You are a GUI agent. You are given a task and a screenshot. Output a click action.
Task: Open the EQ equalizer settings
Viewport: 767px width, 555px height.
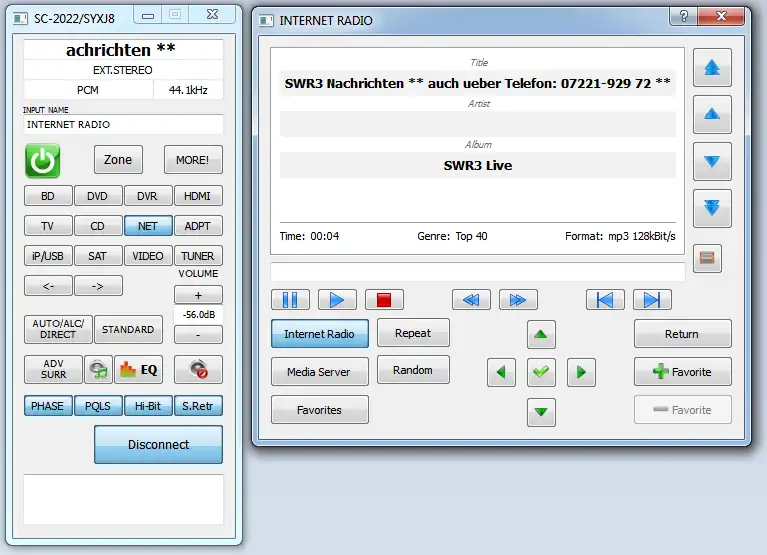[138, 369]
